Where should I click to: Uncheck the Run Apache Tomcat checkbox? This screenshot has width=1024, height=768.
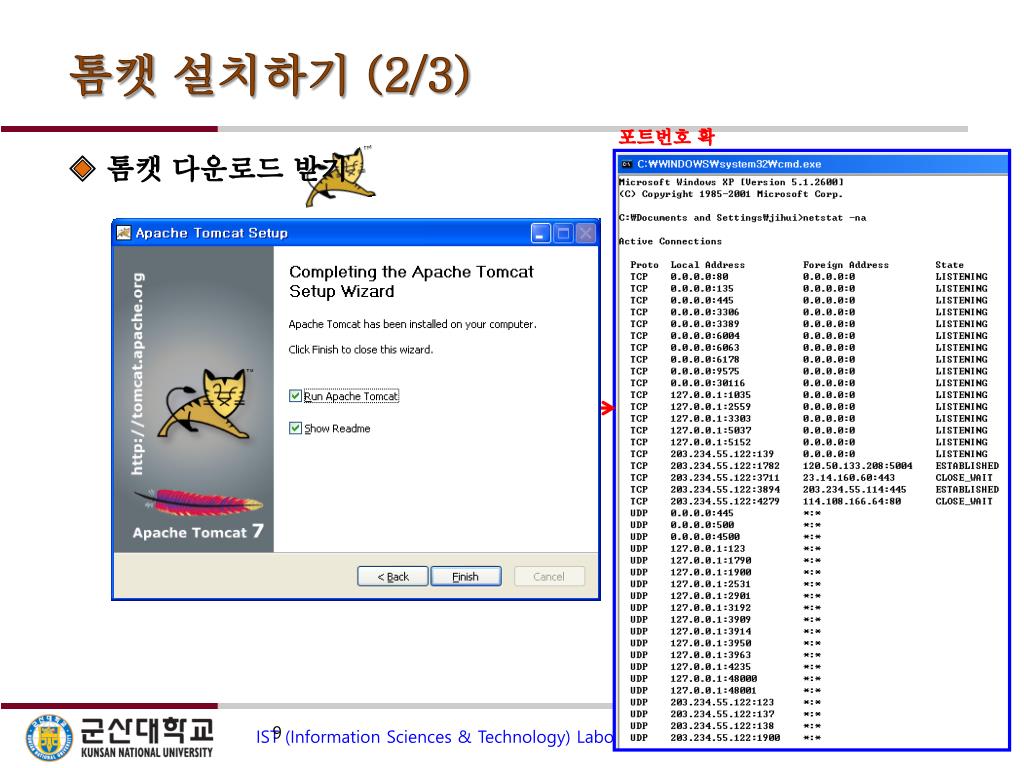tap(295, 396)
